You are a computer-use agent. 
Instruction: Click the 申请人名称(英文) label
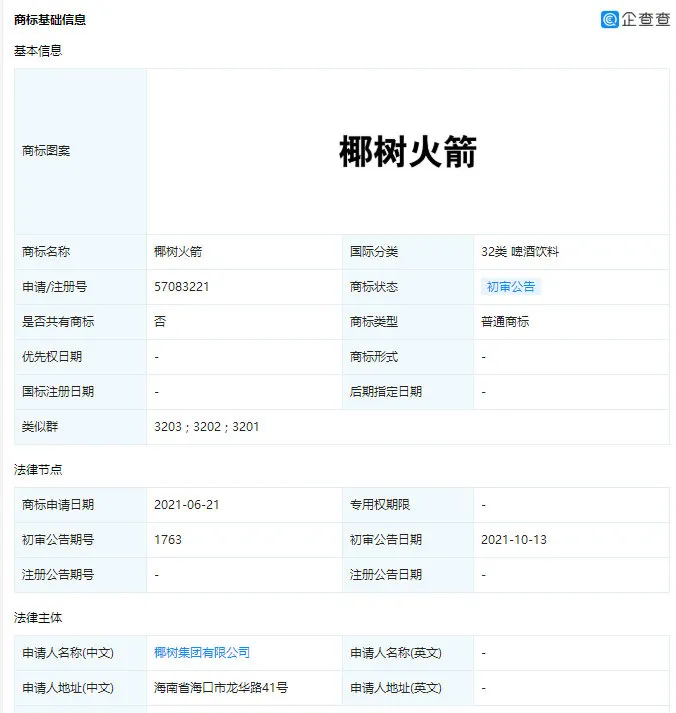pos(396,653)
